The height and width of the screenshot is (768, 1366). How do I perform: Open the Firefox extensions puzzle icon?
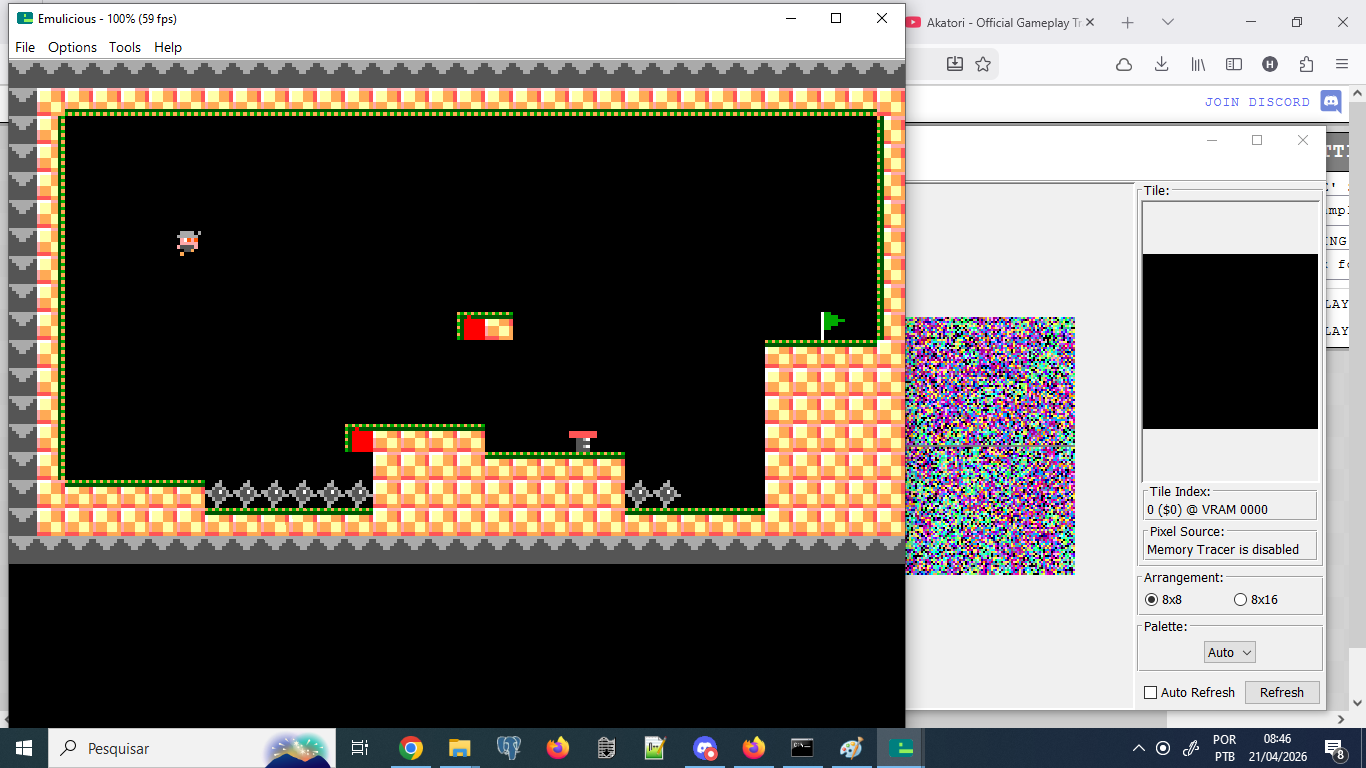click(1306, 64)
